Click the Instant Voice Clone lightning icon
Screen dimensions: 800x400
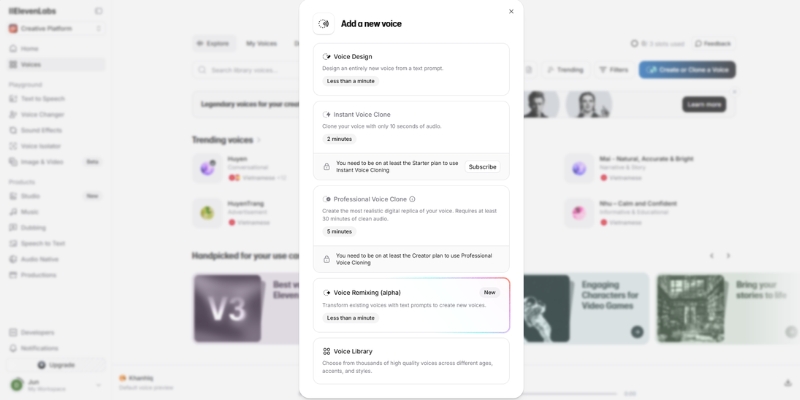tap(327, 115)
